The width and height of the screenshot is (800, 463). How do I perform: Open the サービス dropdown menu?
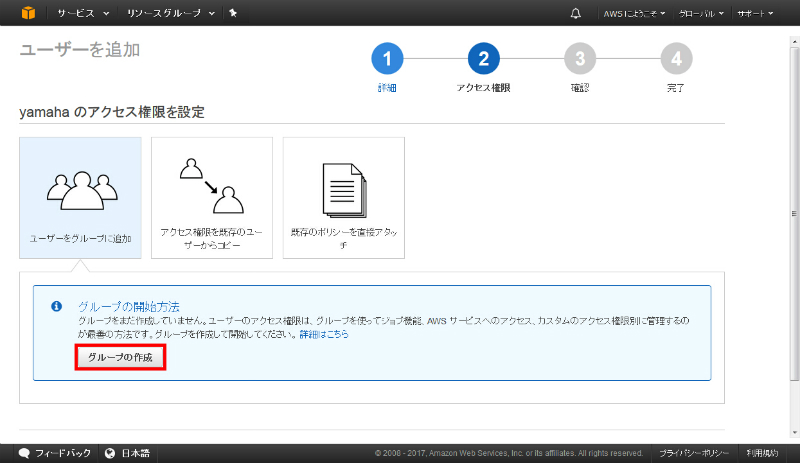(83, 13)
